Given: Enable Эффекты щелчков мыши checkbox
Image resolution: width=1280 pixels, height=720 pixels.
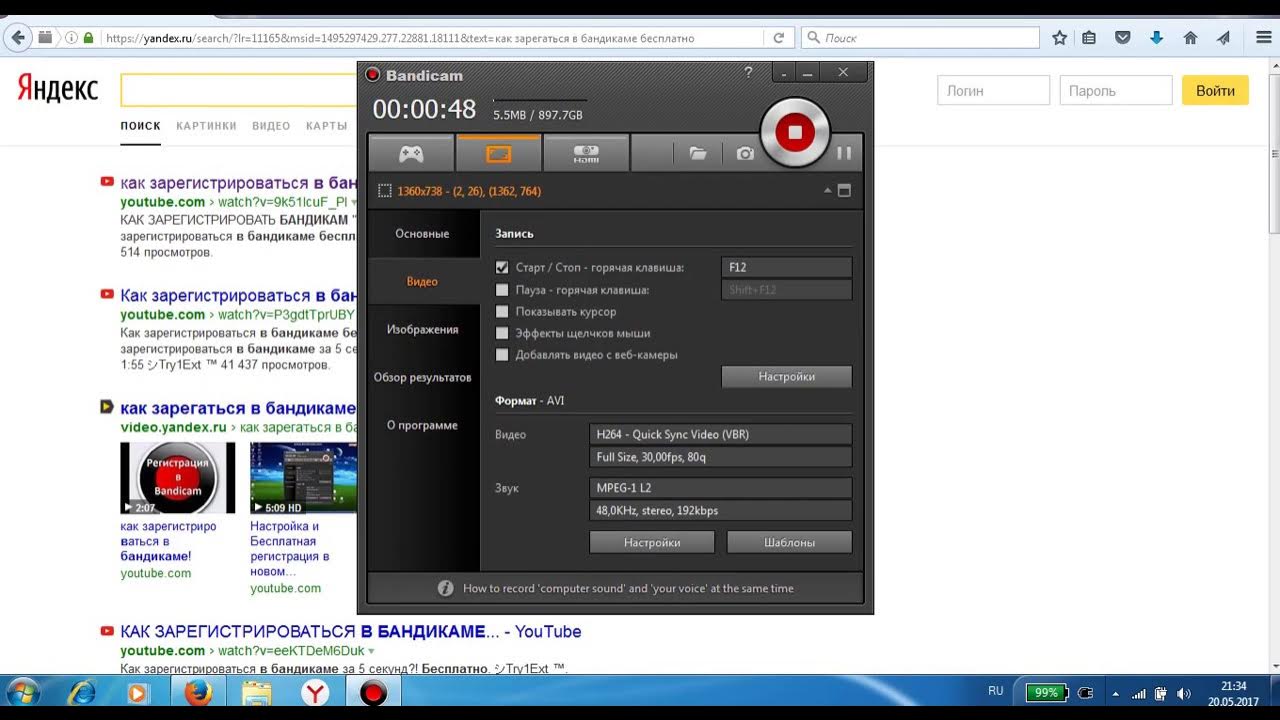Looking at the screenshot, I should (502, 333).
